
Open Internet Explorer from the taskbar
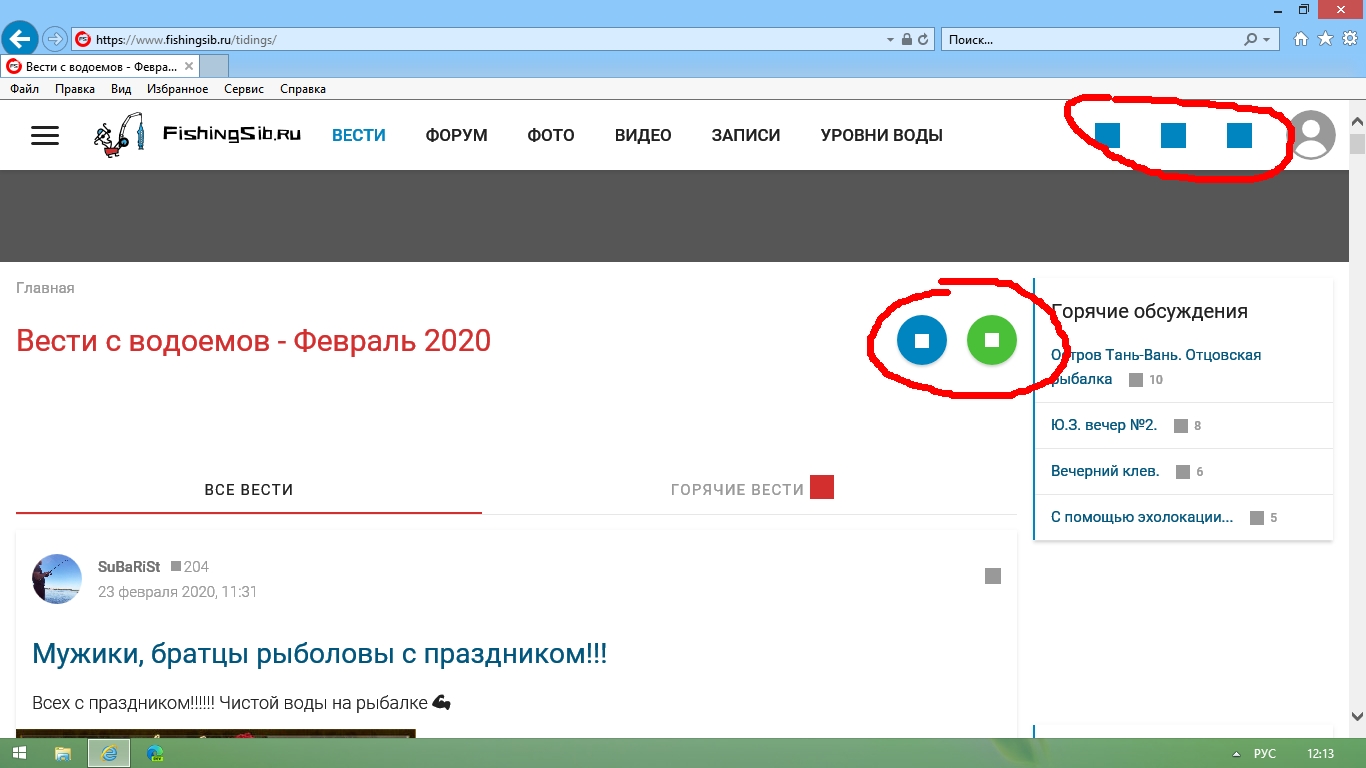(x=109, y=753)
